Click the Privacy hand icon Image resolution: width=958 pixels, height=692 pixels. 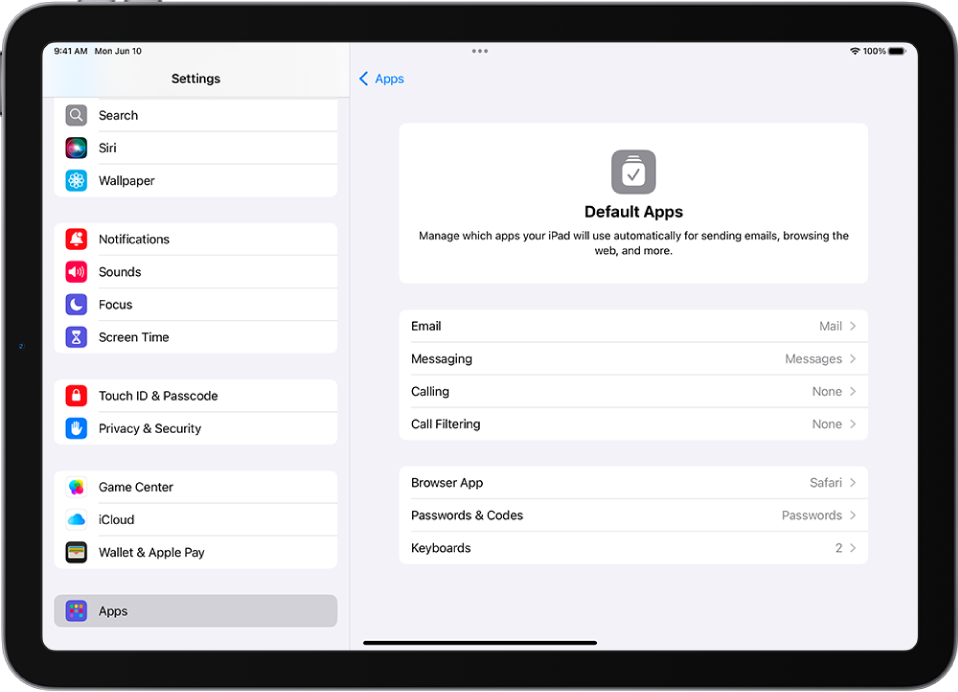point(76,428)
